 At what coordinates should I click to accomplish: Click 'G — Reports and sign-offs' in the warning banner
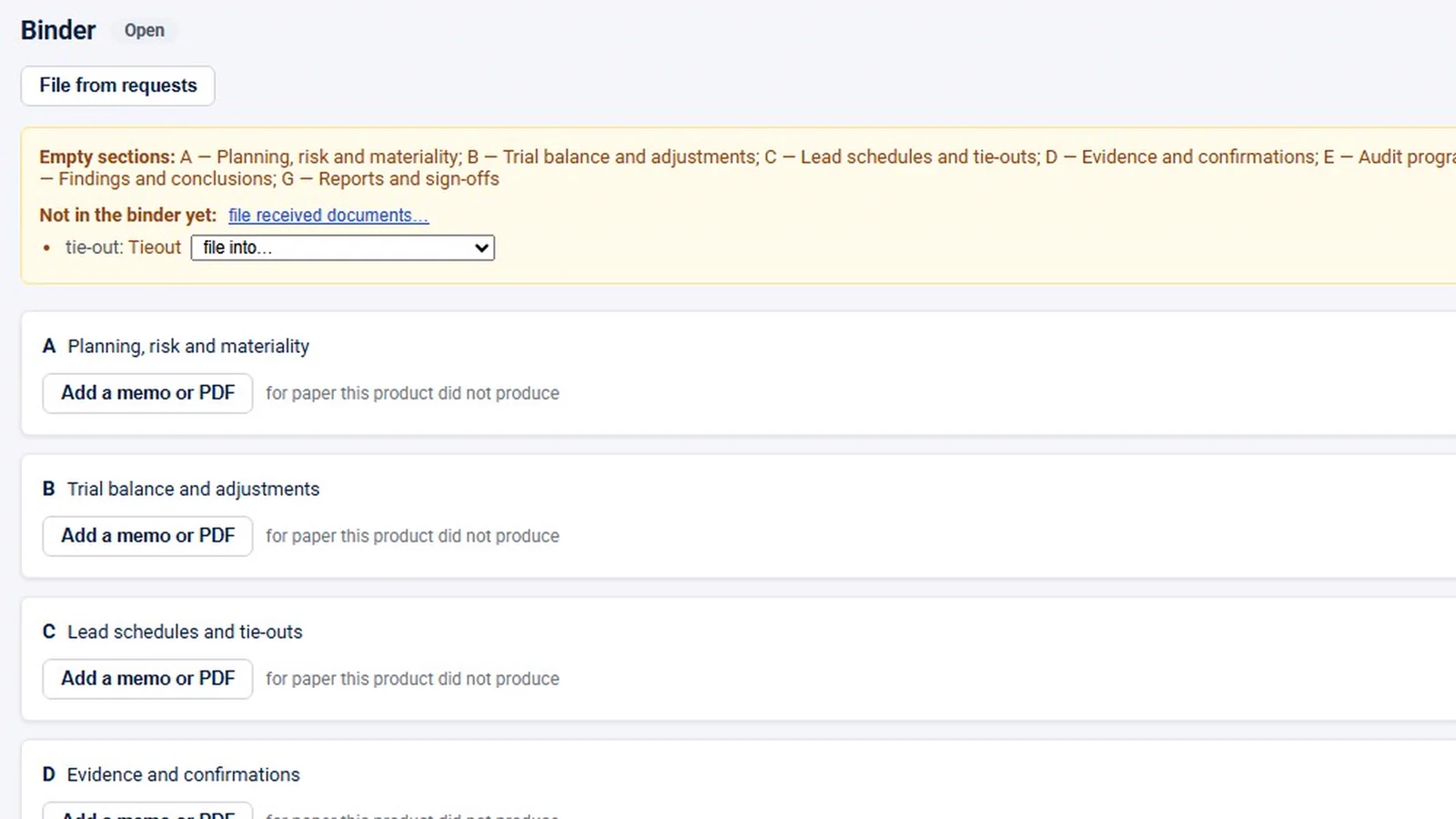point(390,179)
